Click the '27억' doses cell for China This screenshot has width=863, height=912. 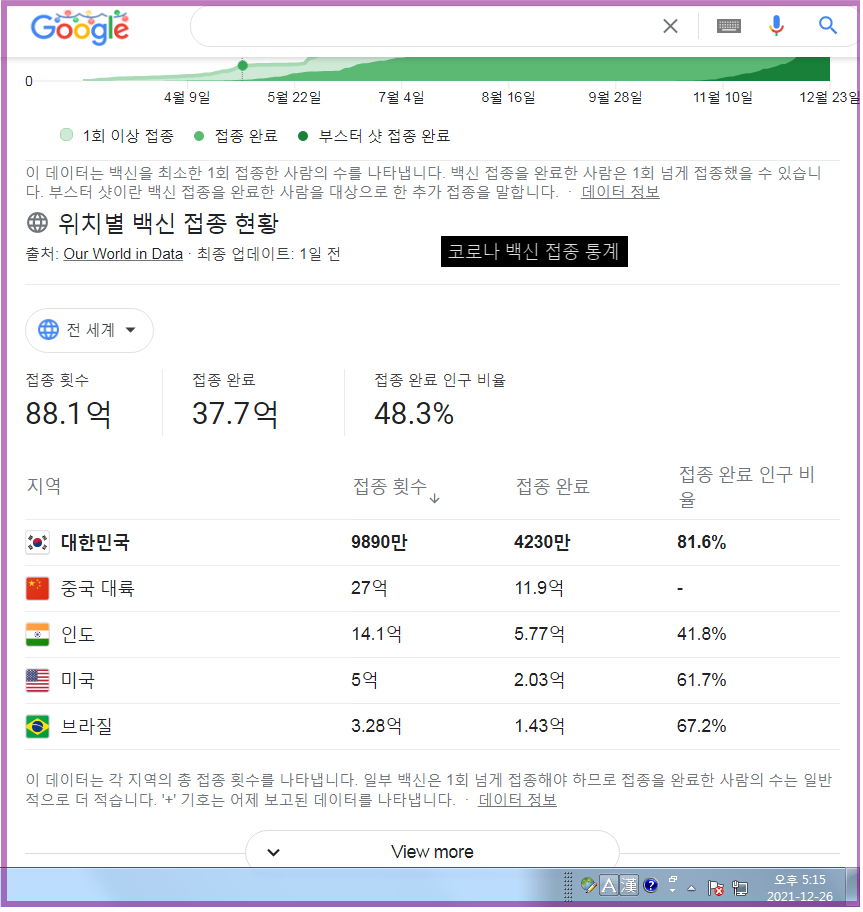pos(370,589)
